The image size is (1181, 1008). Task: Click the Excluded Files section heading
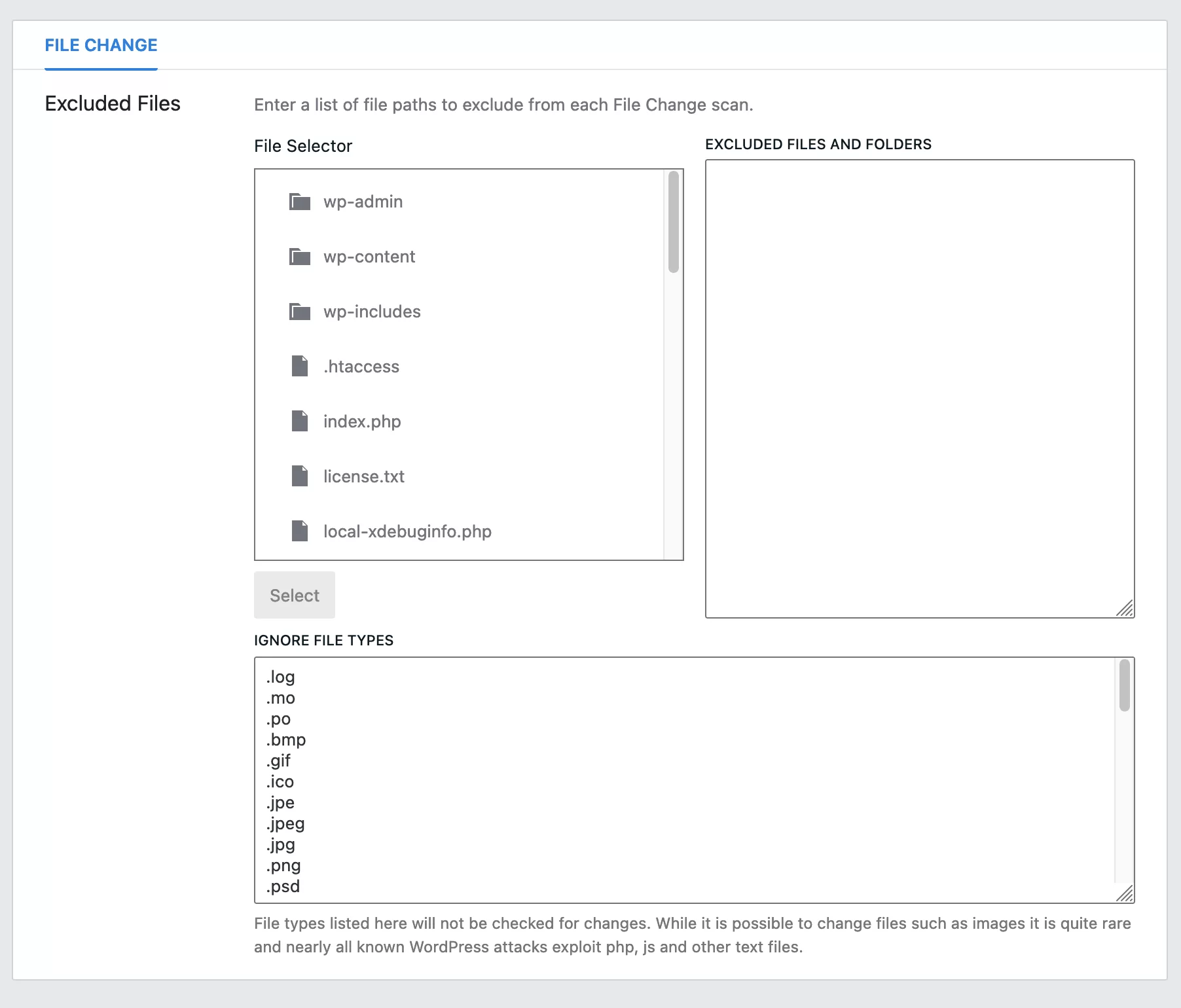[113, 103]
